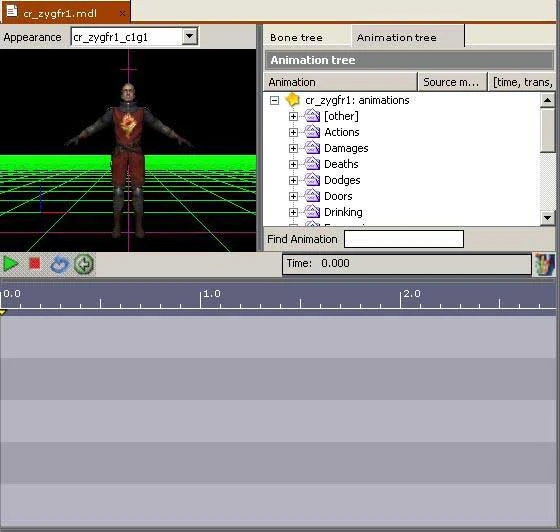560x532 pixels.
Task: Click the 2.0 mark on timeline ruler
Action: (x=412, y=294)
